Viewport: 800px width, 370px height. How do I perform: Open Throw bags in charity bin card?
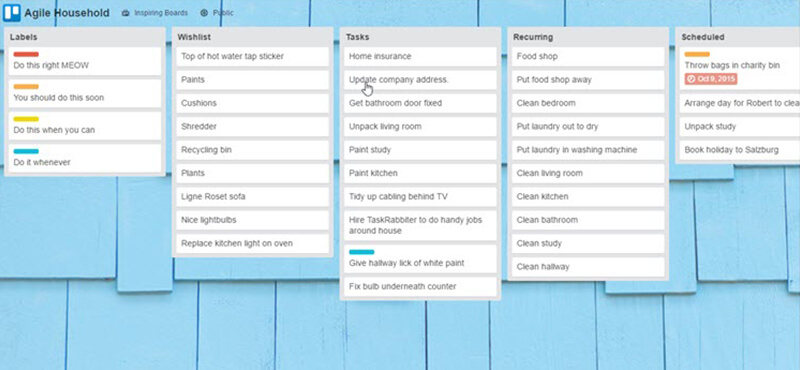pos(740,68)
